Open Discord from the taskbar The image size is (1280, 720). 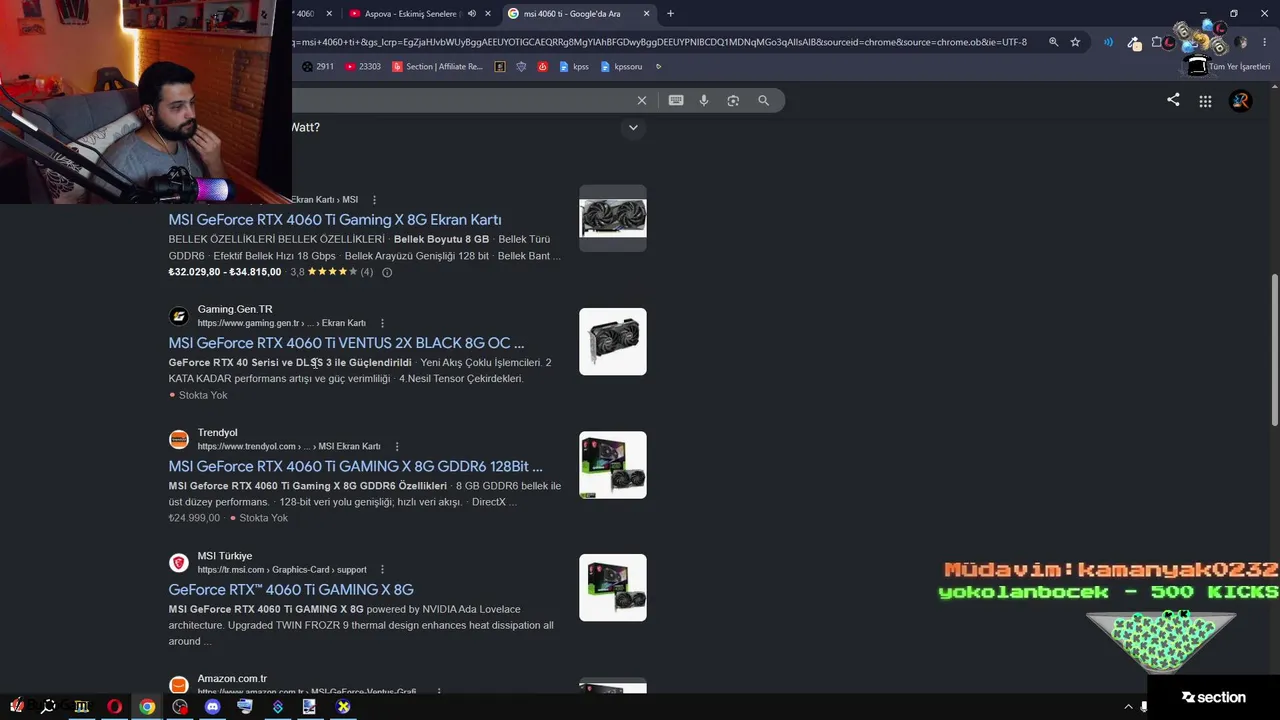tap(212, 706)
